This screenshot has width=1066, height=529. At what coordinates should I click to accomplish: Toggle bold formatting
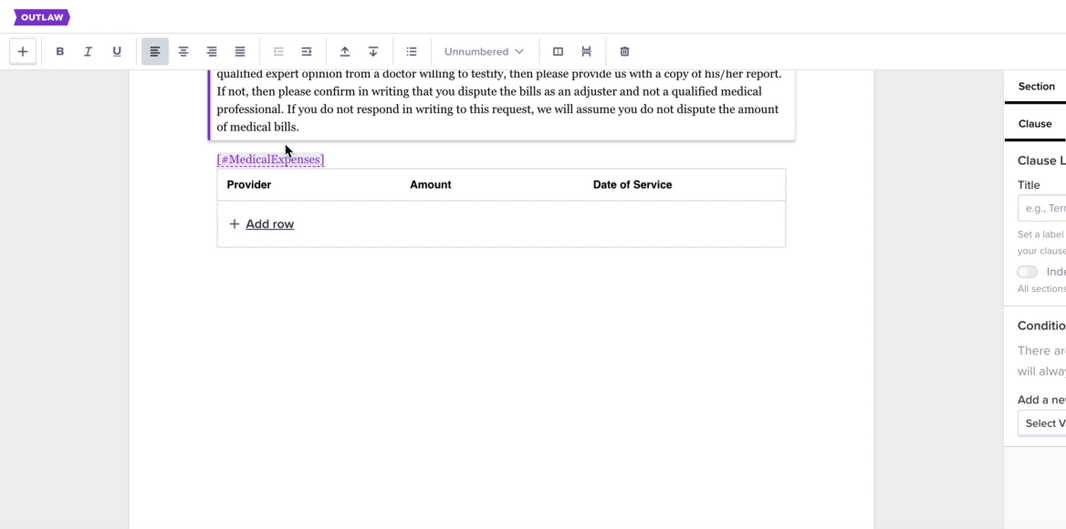[60, 52]
